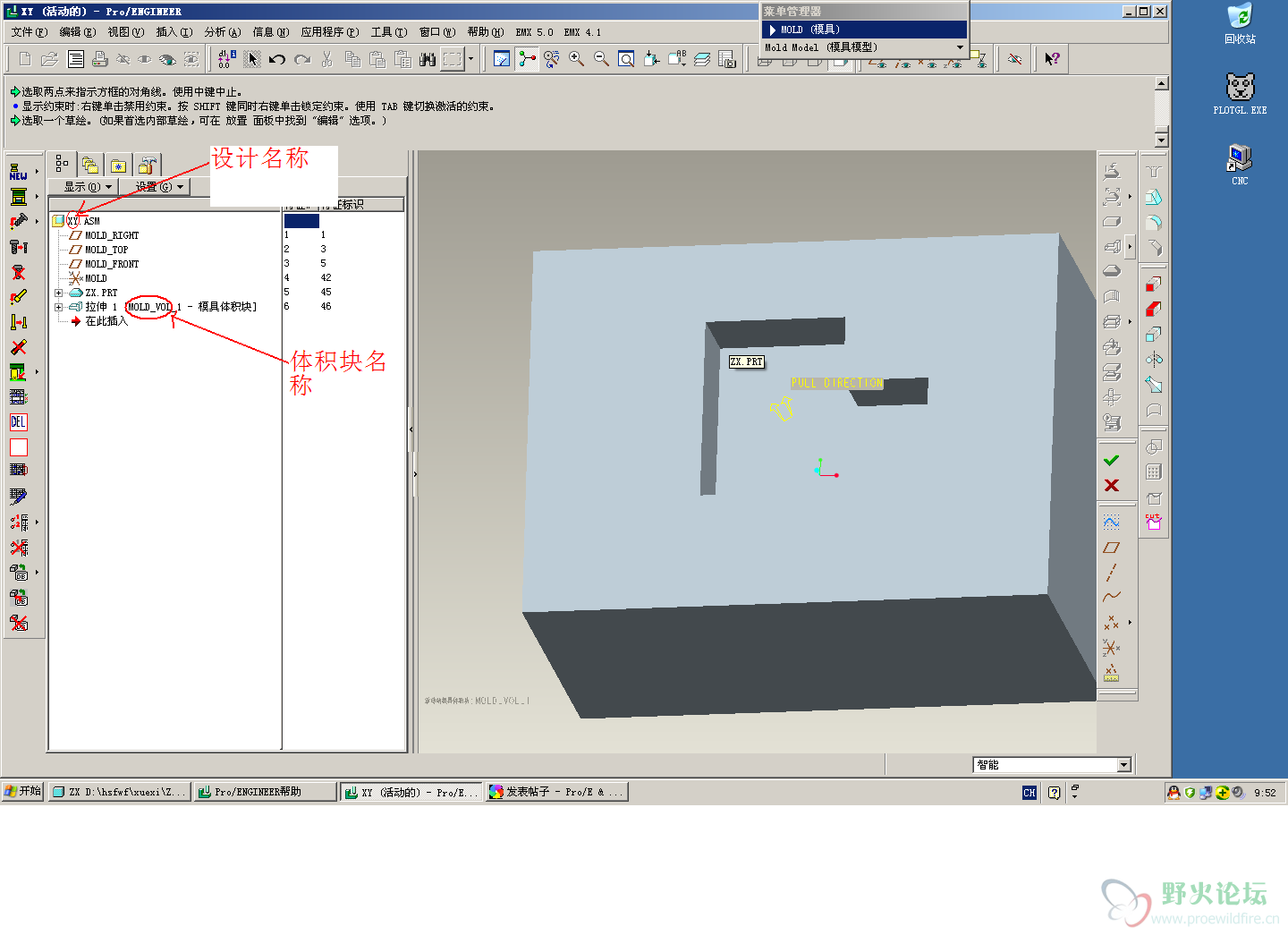This screenshot has width=1288, height=935.
Task: Click the Cut scissors icon
Action: (327, 59)
